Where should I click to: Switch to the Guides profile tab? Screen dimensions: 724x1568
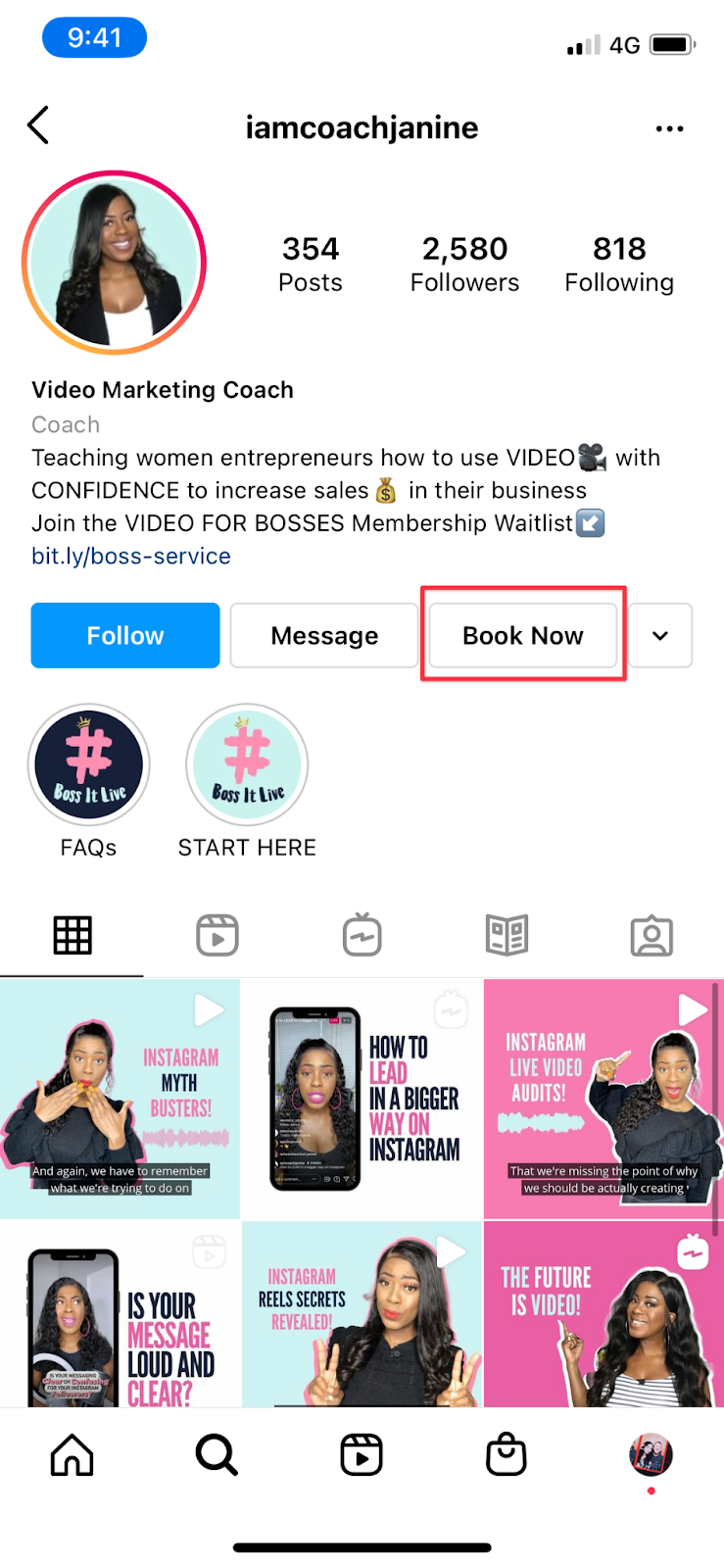[x=507, y=936]
